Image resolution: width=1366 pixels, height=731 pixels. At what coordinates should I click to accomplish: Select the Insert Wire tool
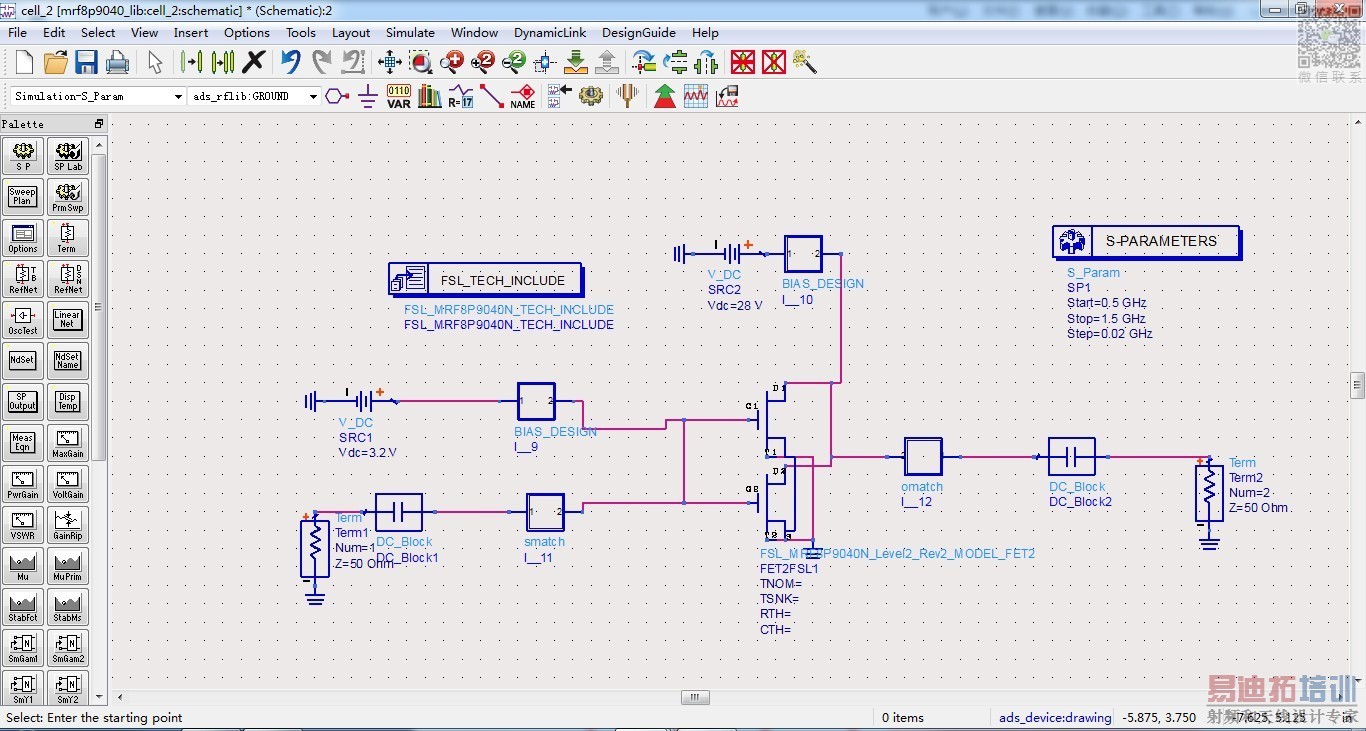pyautogui.click(x=491, y=96)
